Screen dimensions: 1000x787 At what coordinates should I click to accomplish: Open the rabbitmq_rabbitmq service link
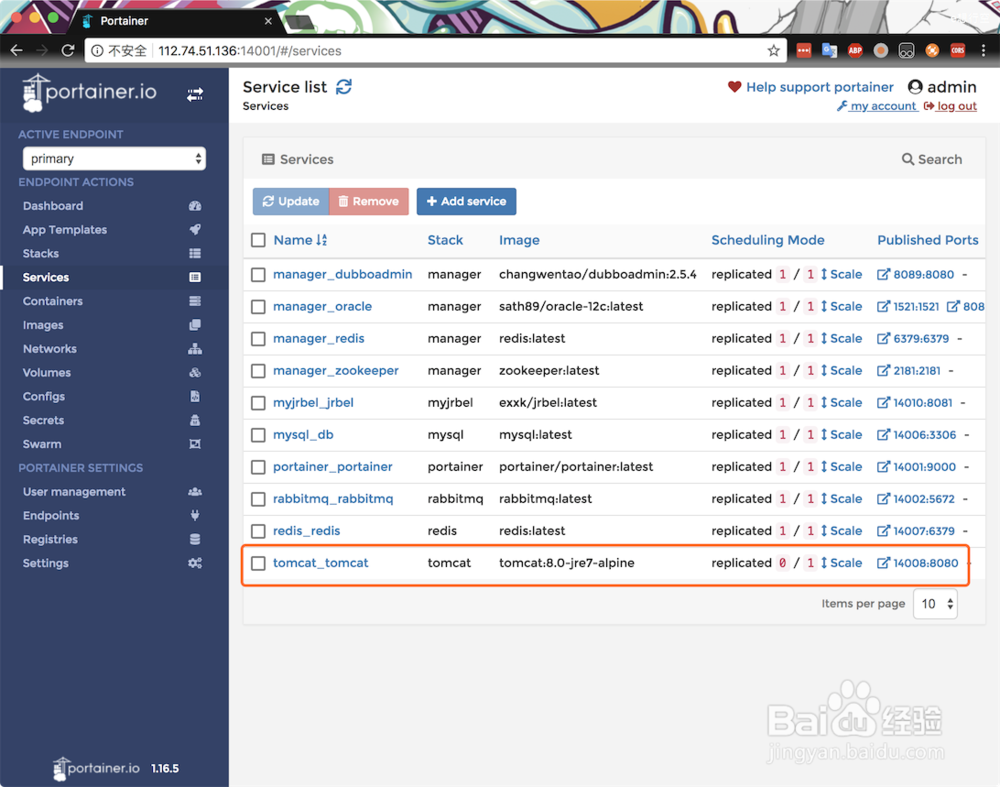coord(333,499)
